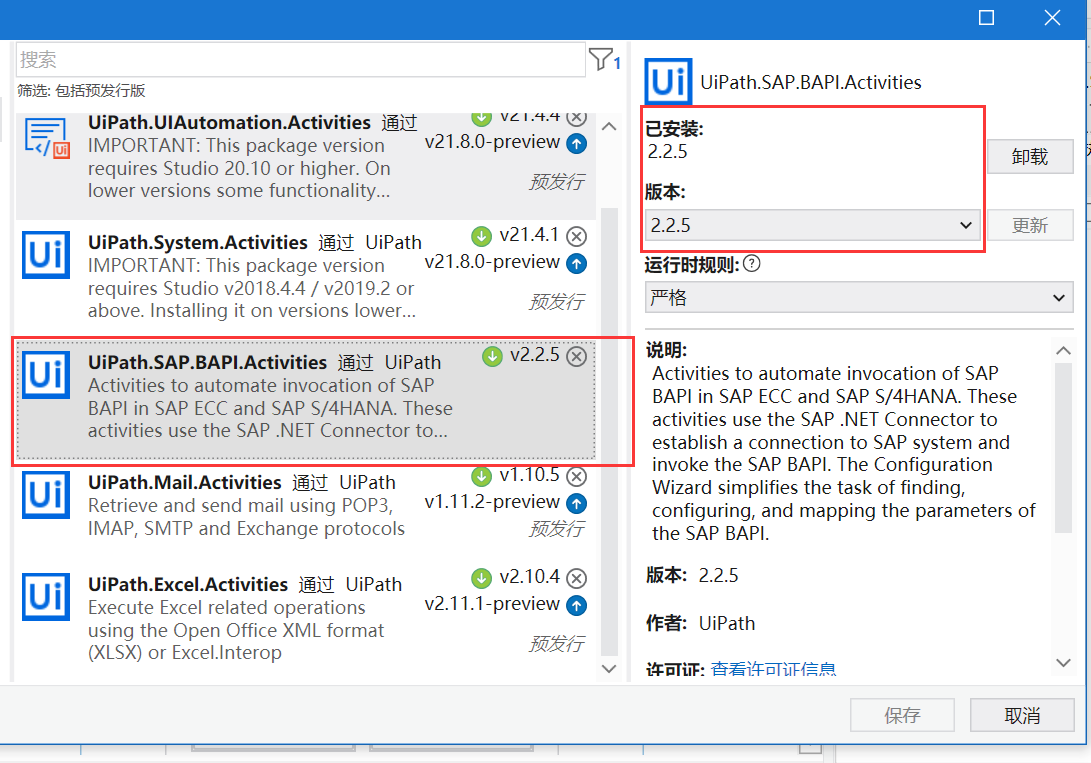
Task: Click the blue preview arrow for Excel.Activities
Action: point(577,605)
